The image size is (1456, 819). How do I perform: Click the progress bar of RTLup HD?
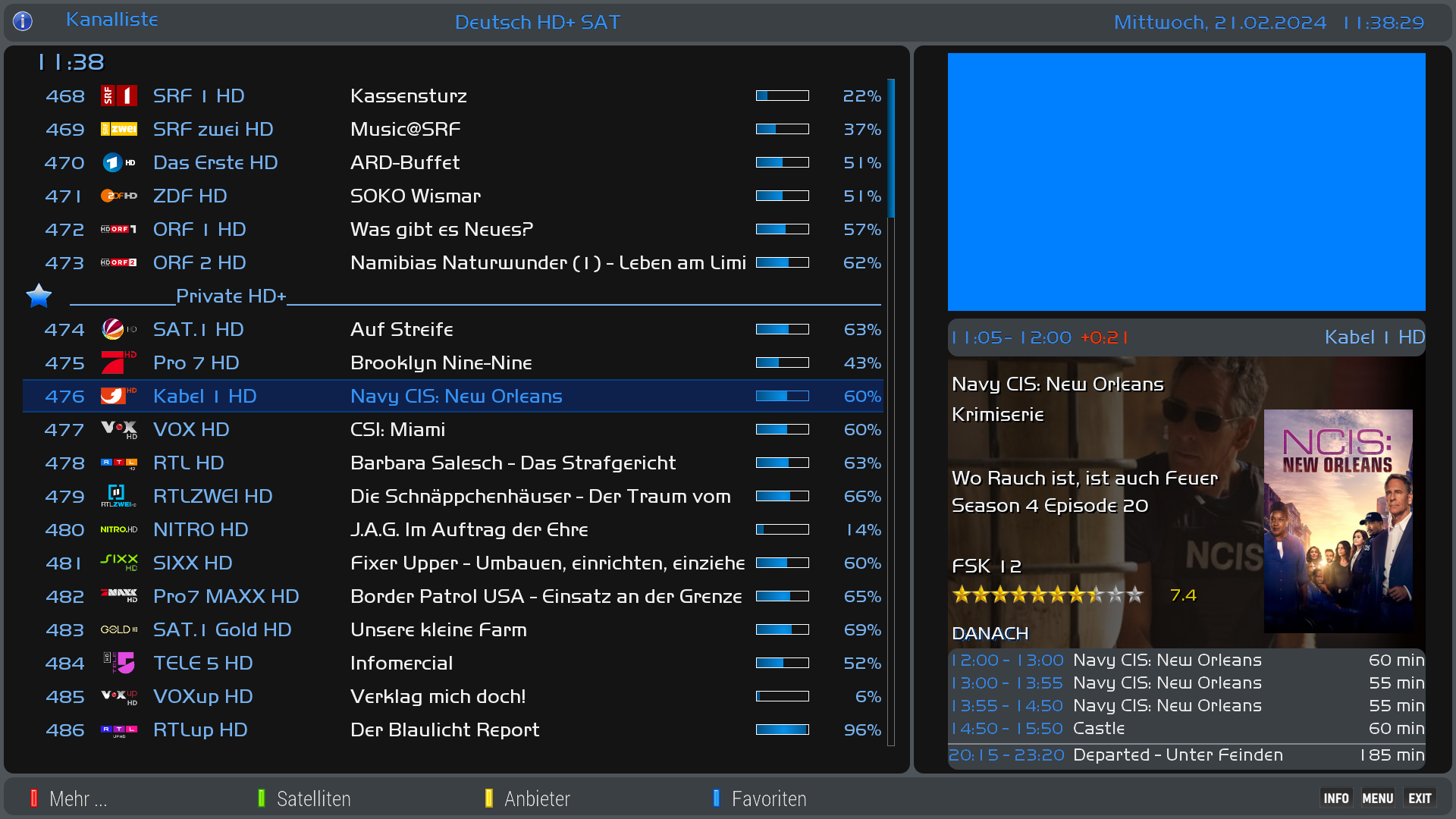pyautogui.click(x=782, y=730)
